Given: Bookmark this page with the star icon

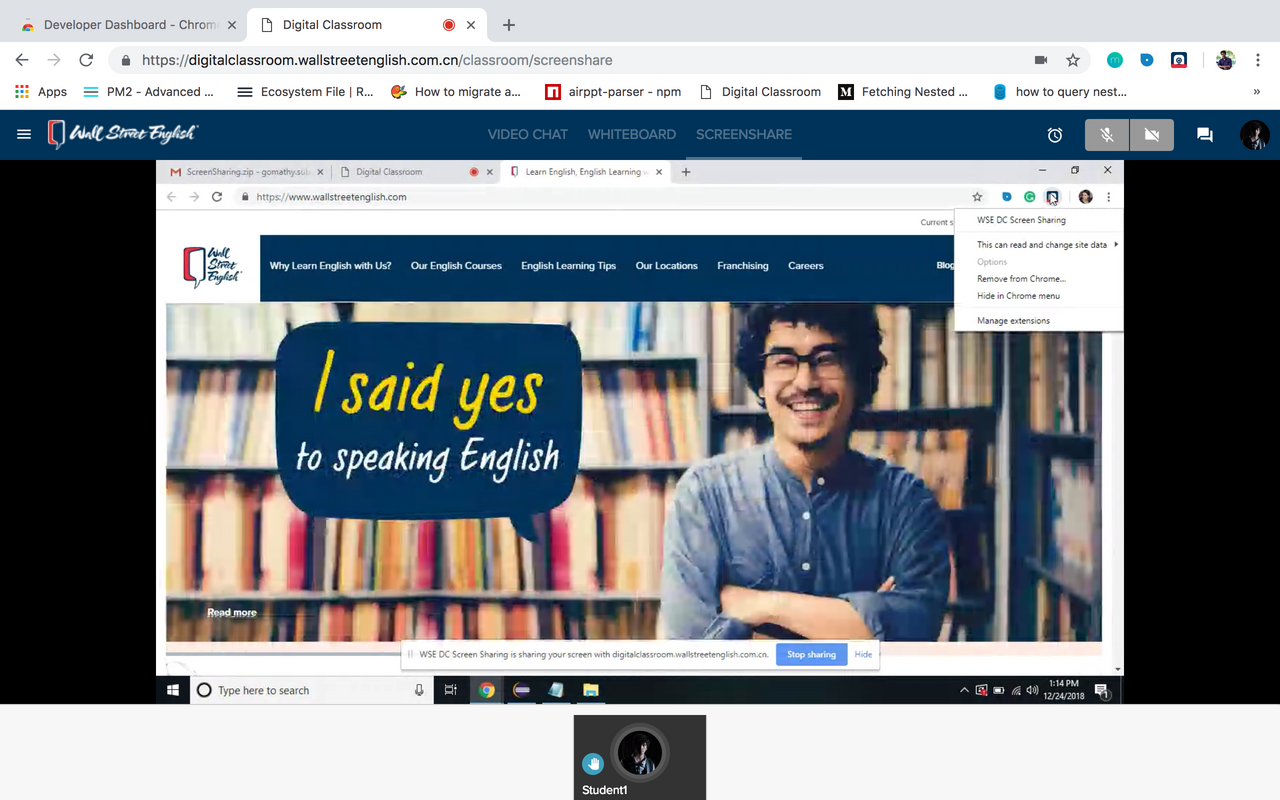Looking at the screenshot, I should click(1073, 60).
